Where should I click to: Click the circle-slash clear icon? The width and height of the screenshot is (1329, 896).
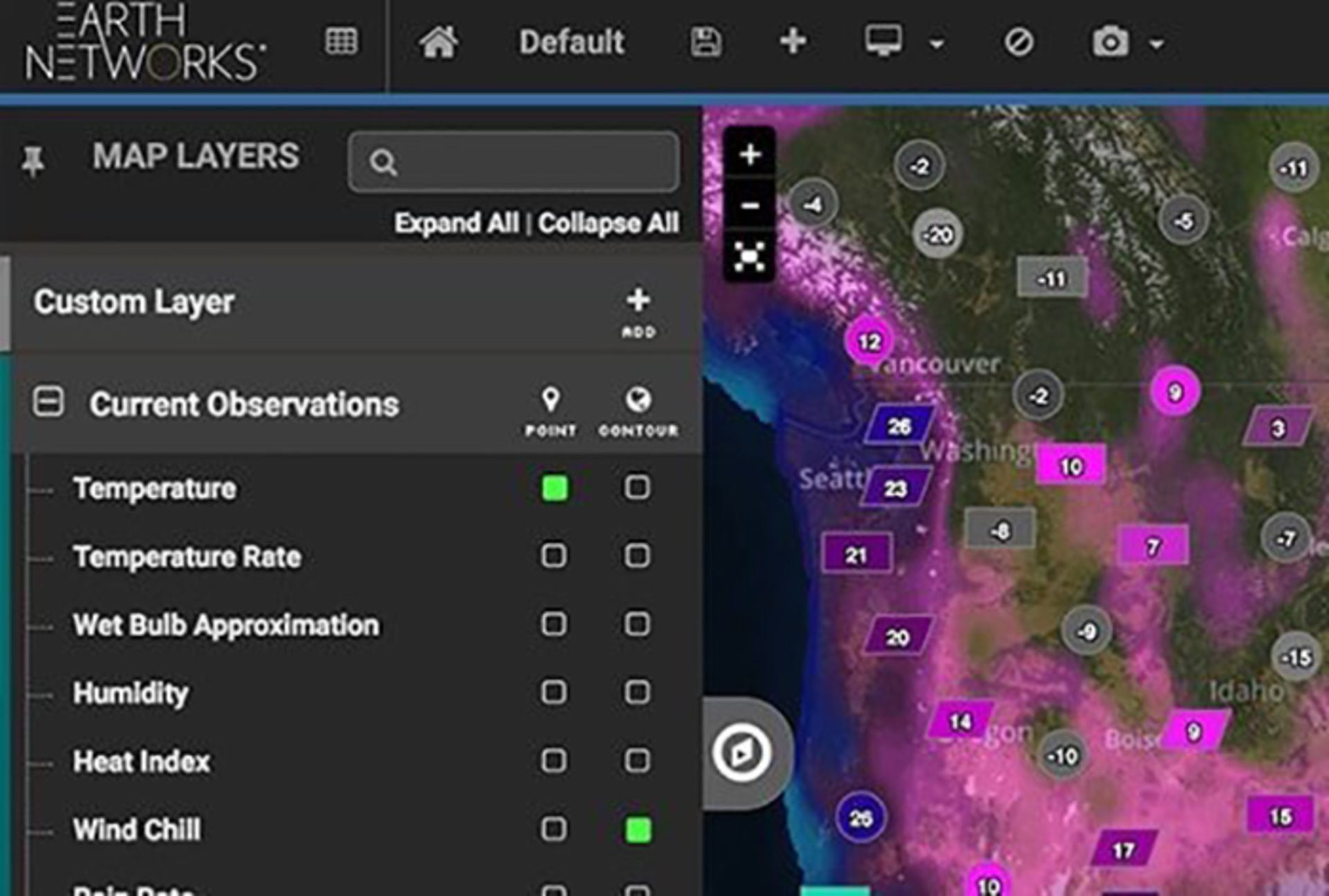[x=1018, y=43]
